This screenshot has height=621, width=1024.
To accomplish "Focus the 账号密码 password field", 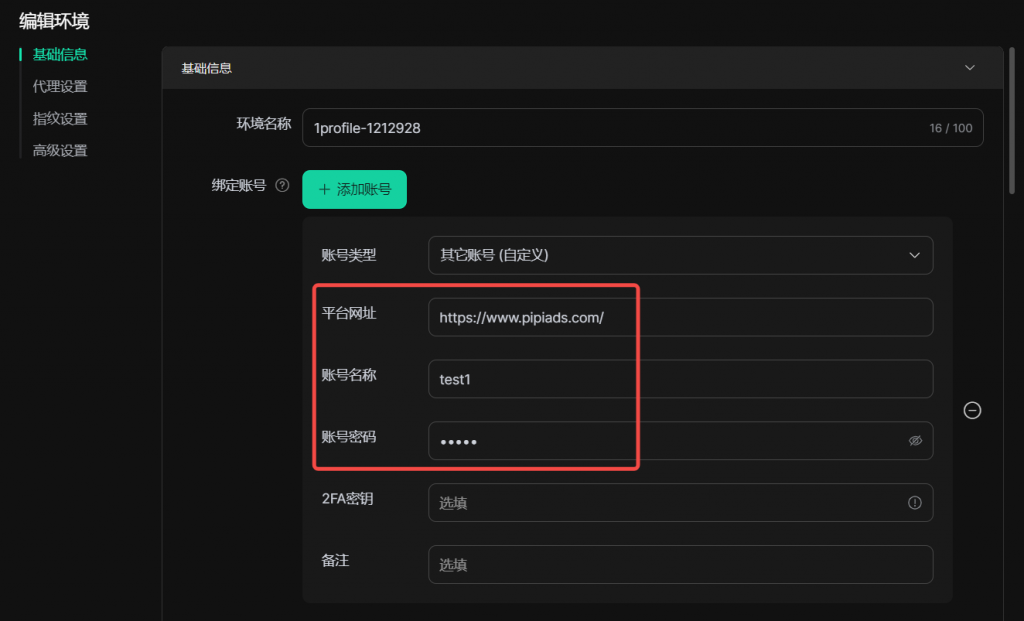I will (x=660, y=441).
